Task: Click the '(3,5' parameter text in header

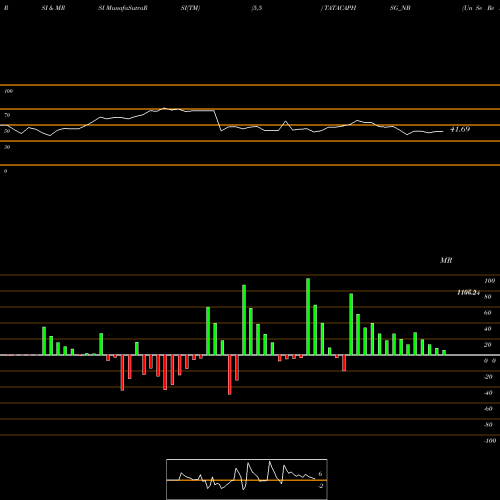Action: tap(257, 8)
